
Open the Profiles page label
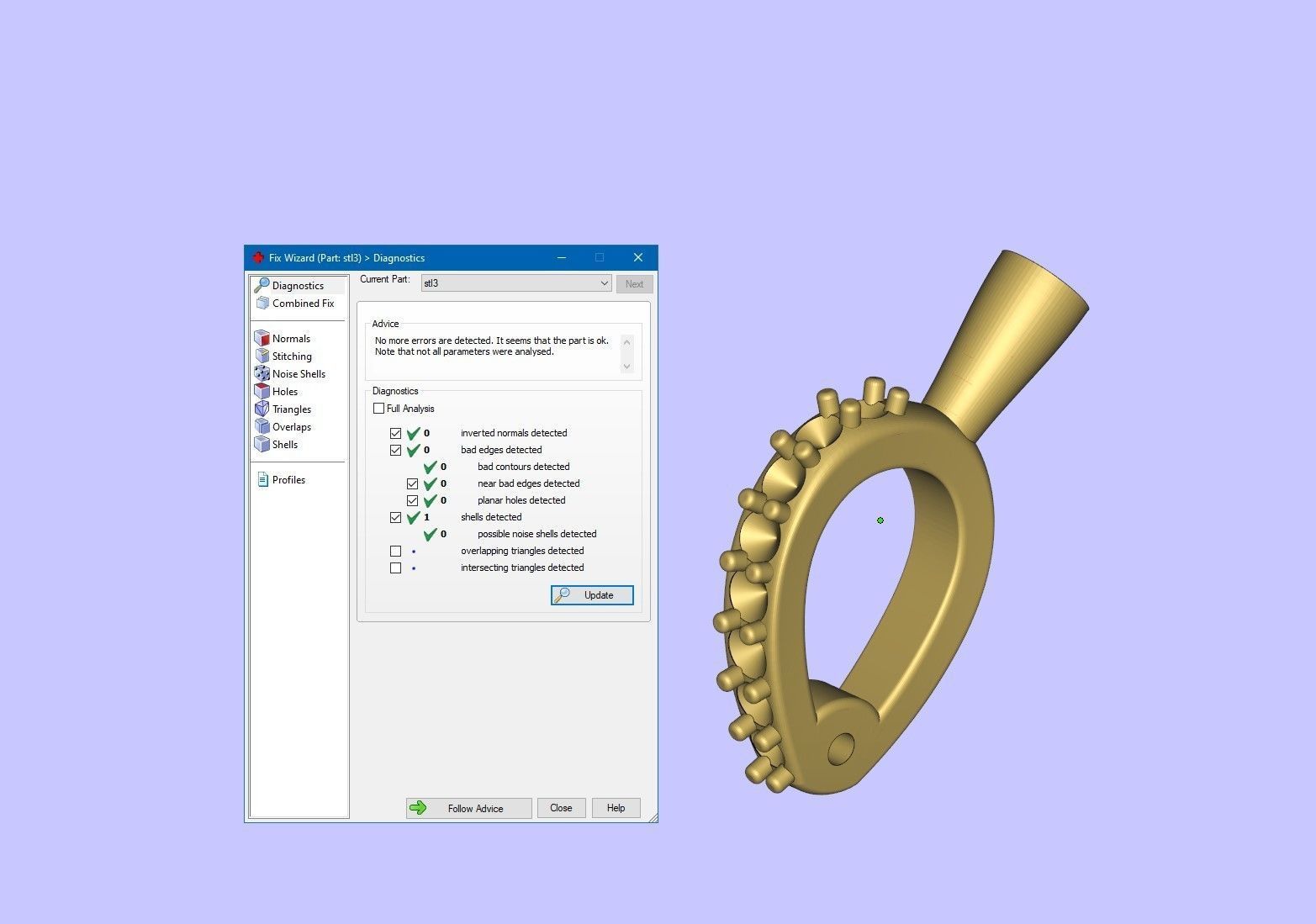click(288, 480)
